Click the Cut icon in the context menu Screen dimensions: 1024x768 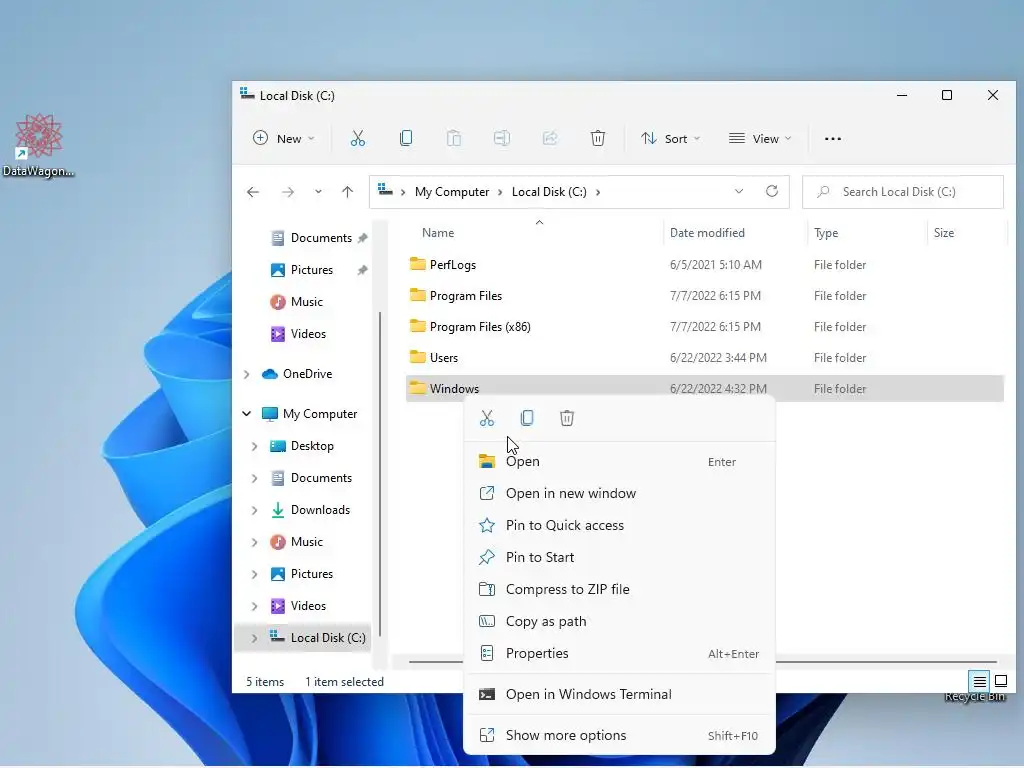click(x=487, y=418)
